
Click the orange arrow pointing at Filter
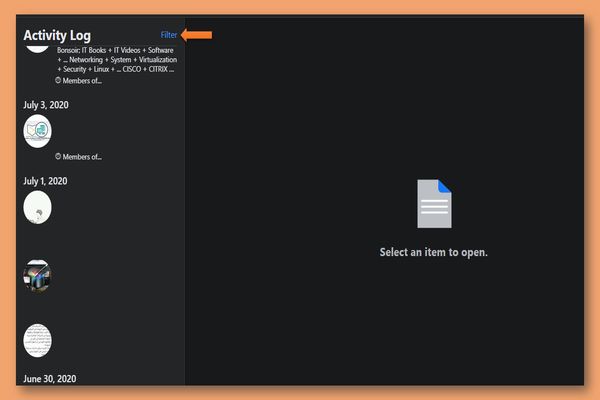click(198, 35)
